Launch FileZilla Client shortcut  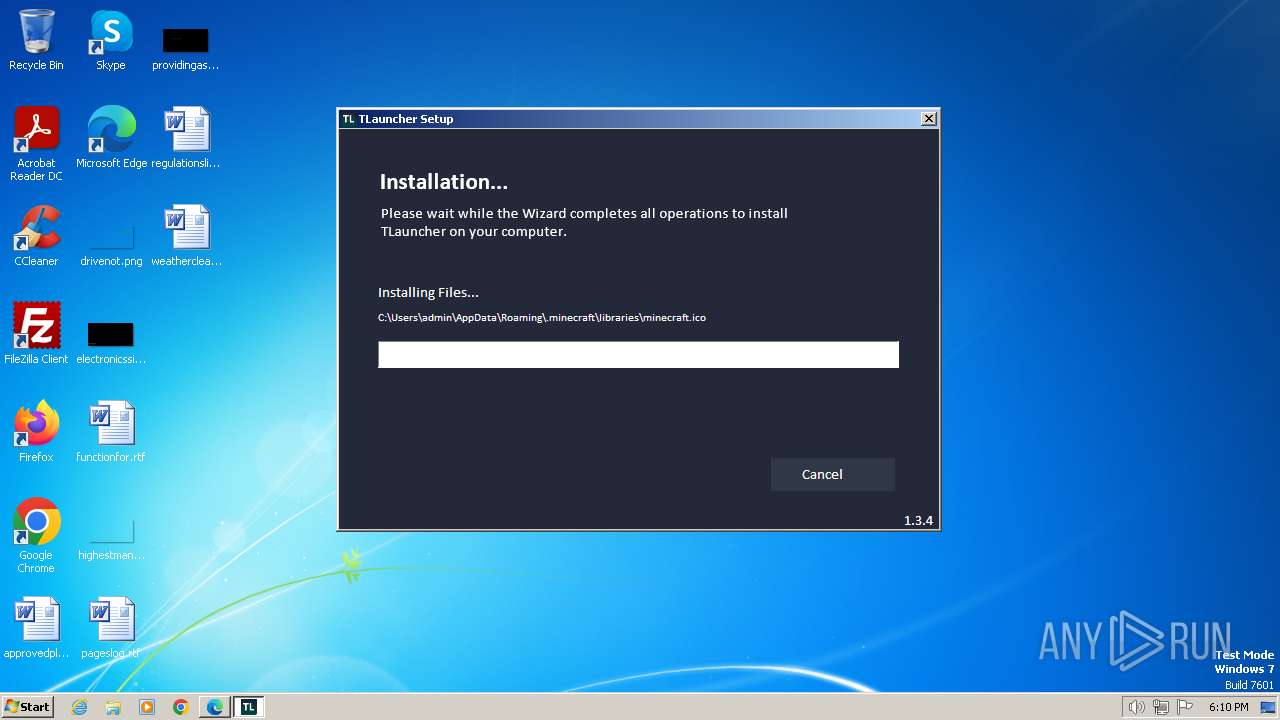pos(36,333)
